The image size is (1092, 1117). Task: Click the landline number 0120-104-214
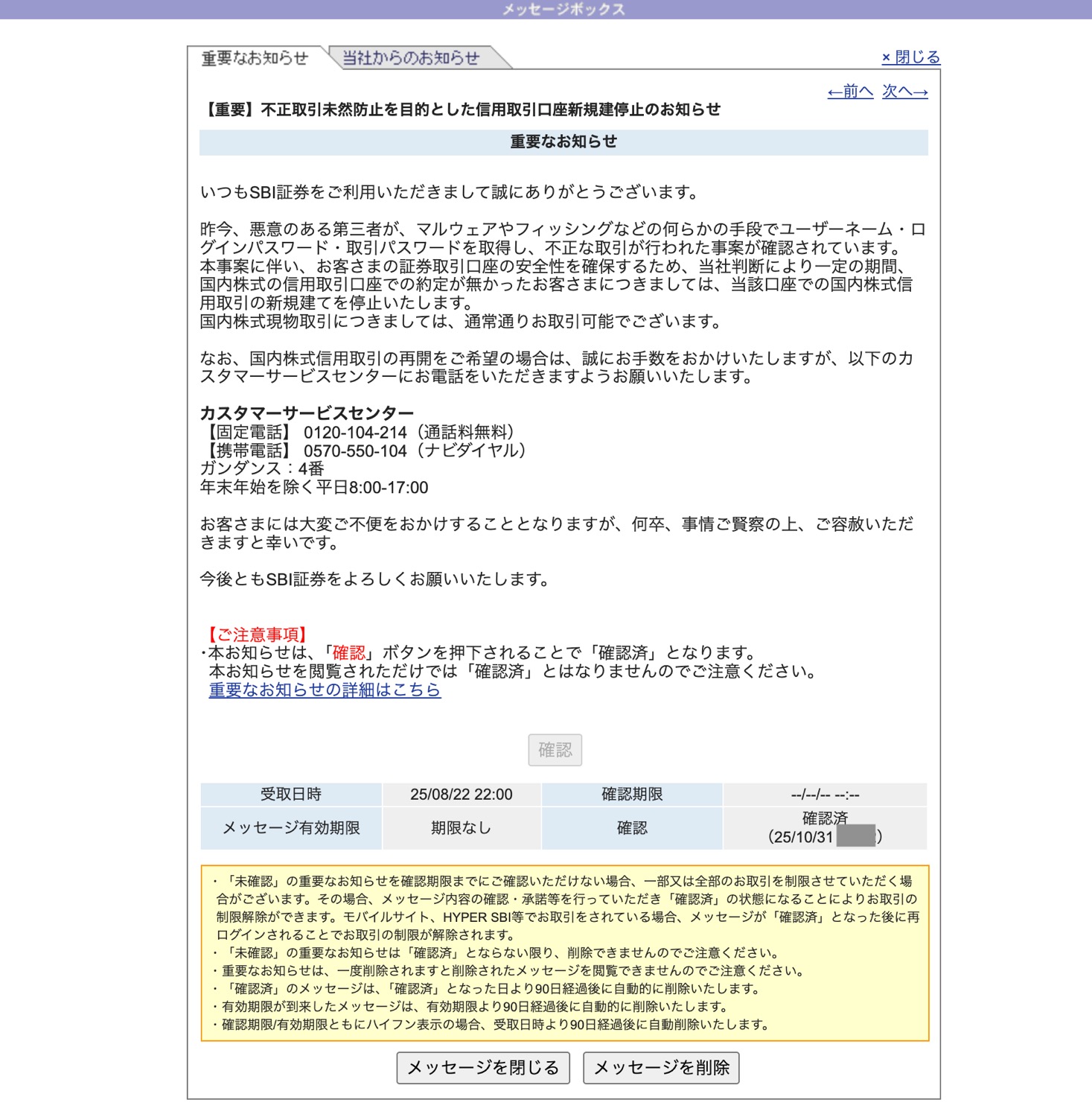click(355, 433)
